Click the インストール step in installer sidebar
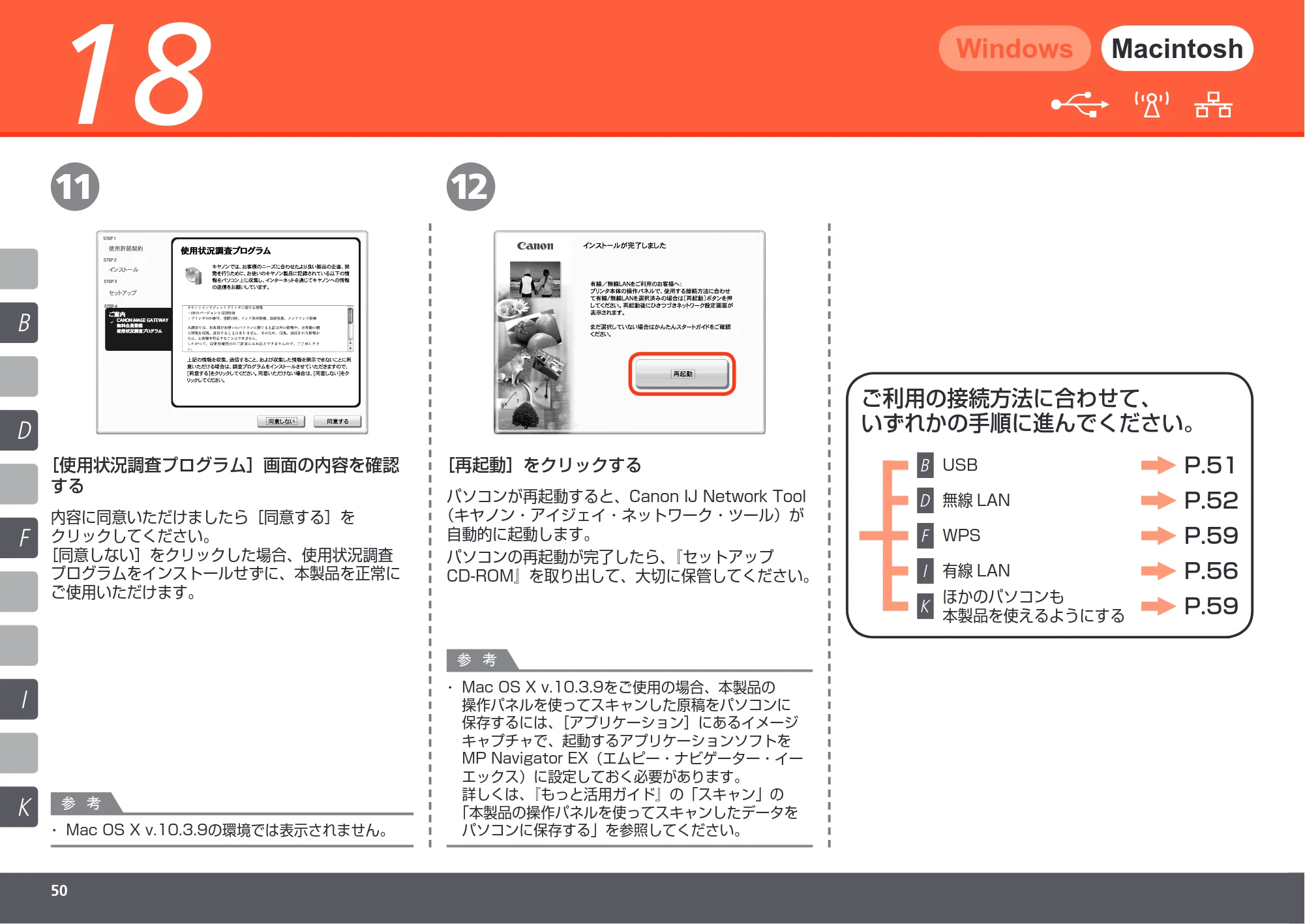 tap(123, 270)
